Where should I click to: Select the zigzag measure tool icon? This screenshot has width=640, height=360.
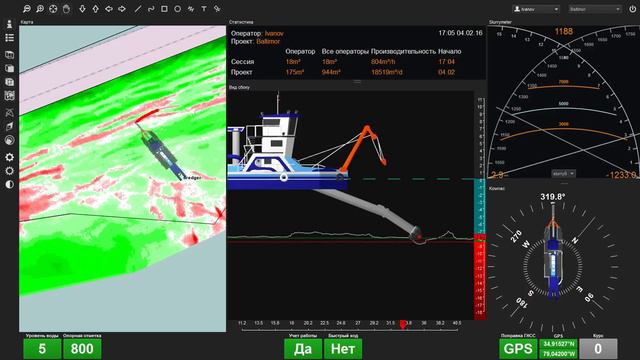pyautogui.click(x=191, y=9)
